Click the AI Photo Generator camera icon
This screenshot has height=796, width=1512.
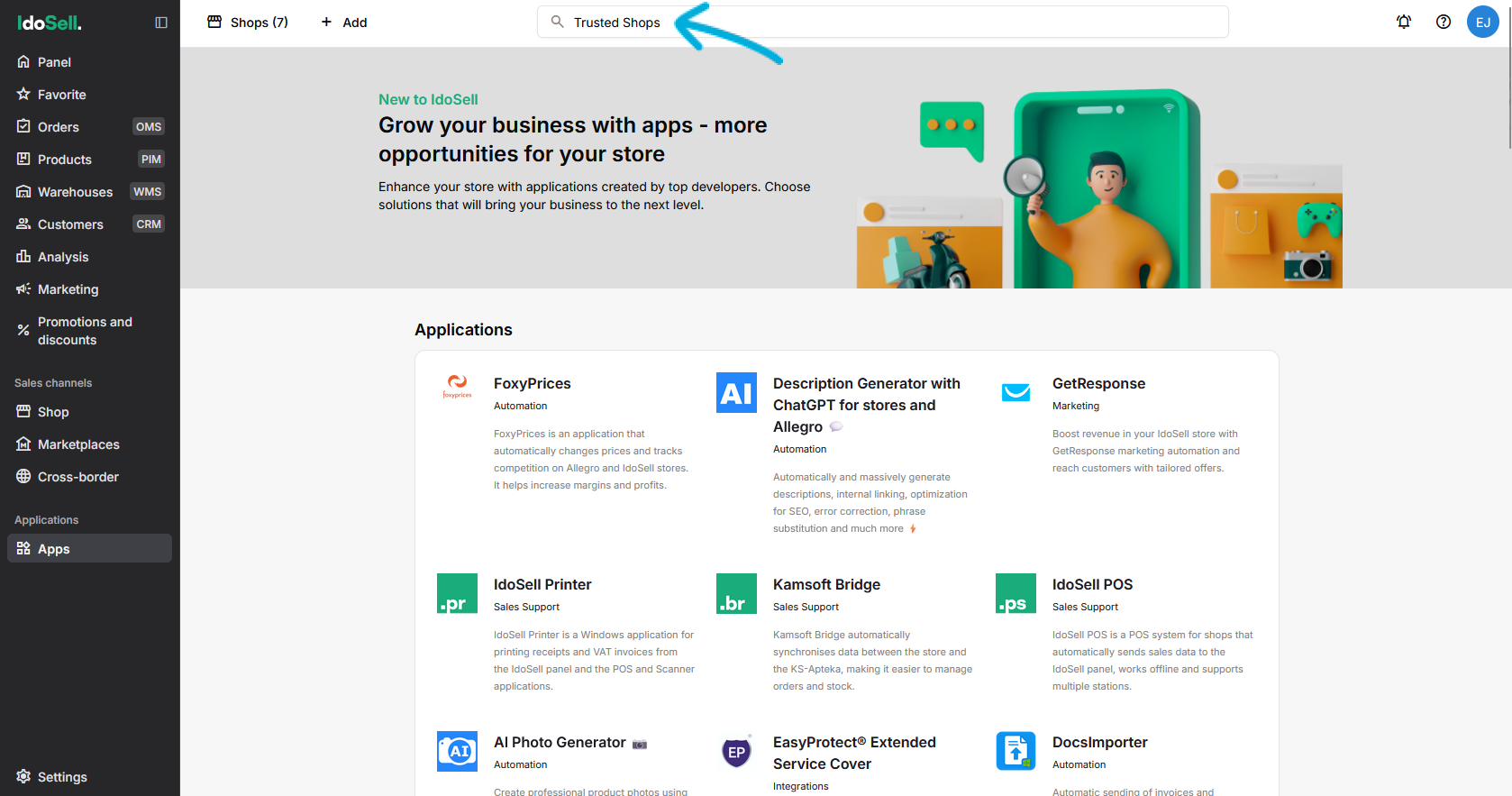(x=457, y=751)
